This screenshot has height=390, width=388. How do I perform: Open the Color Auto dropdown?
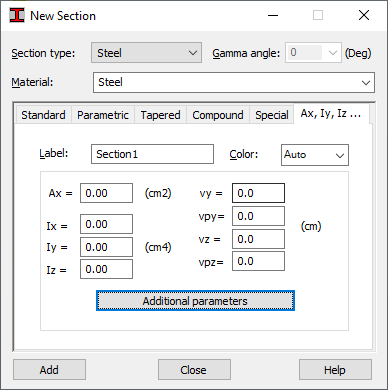coord(315,155)
